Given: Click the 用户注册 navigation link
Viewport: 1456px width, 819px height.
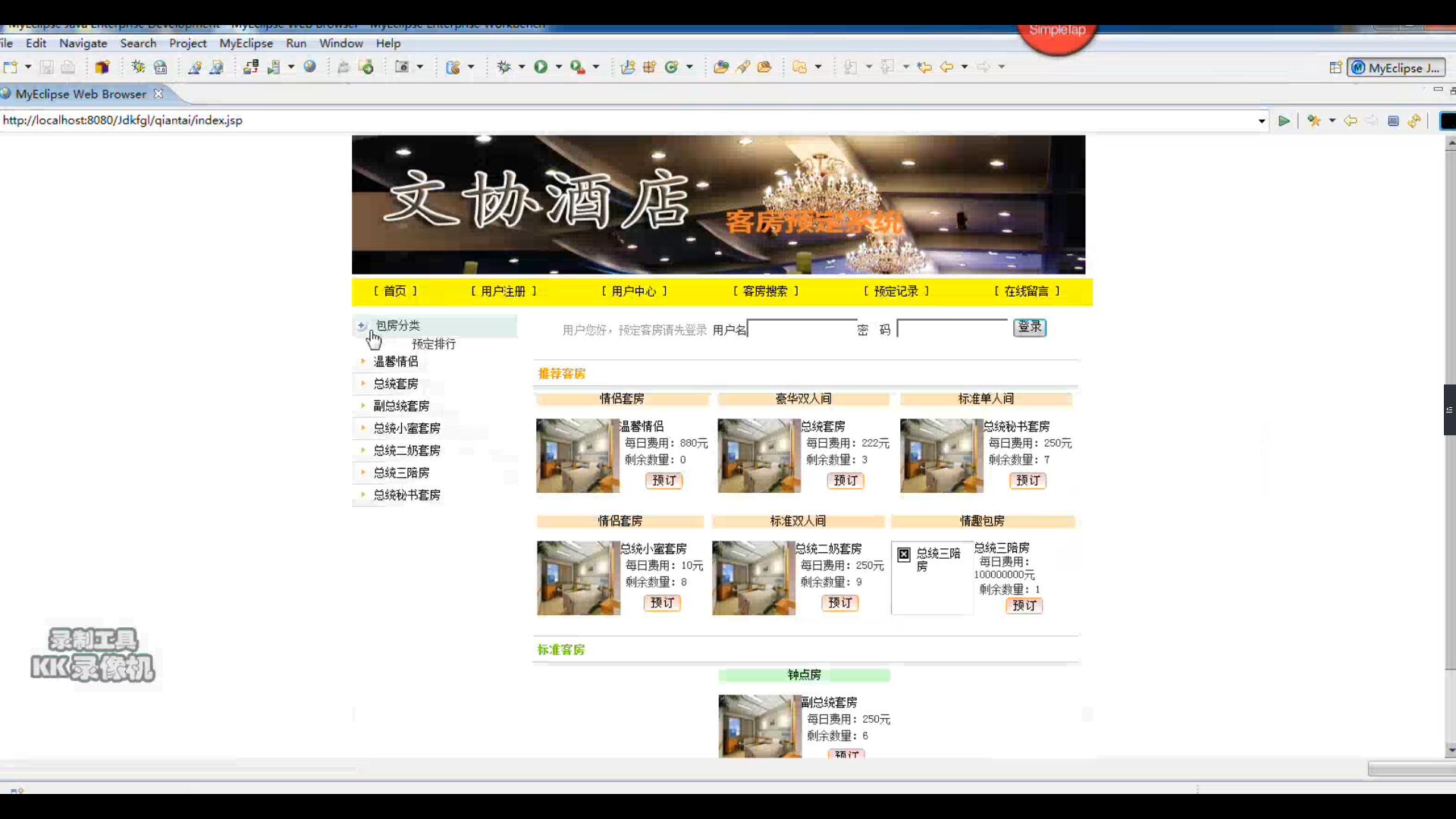Looking at the screenshot, I should pos(504,291).
